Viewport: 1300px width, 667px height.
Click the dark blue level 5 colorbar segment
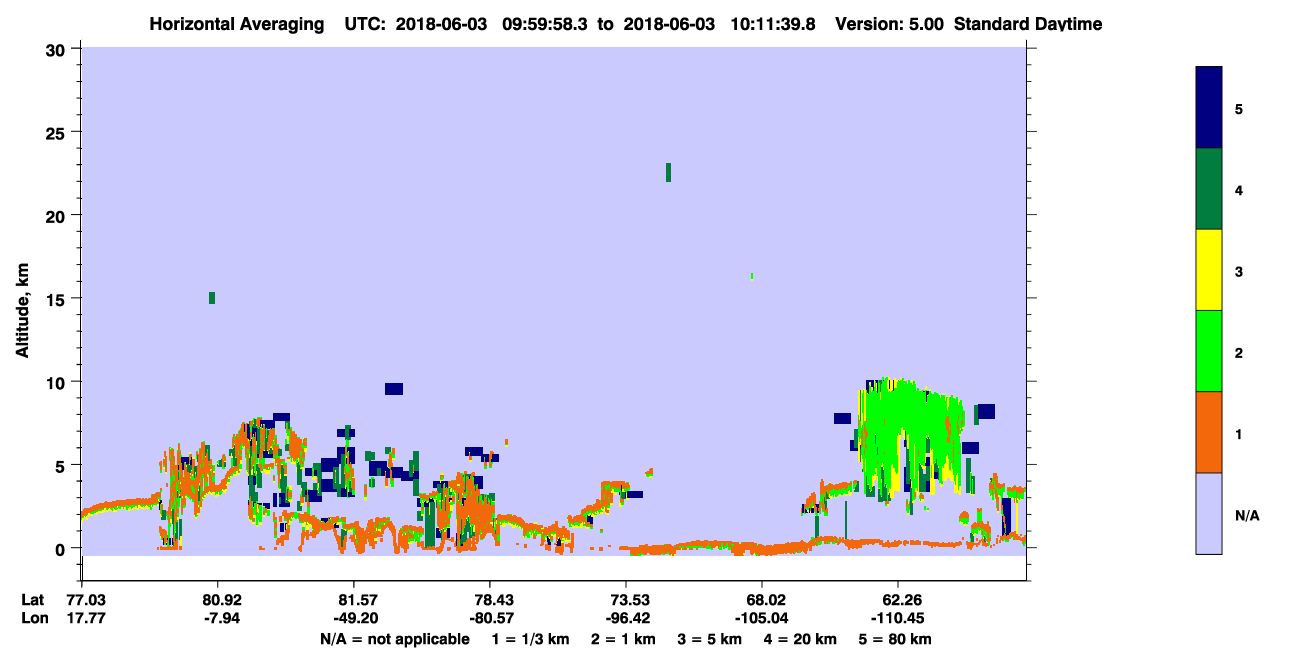pos(1209,107)
